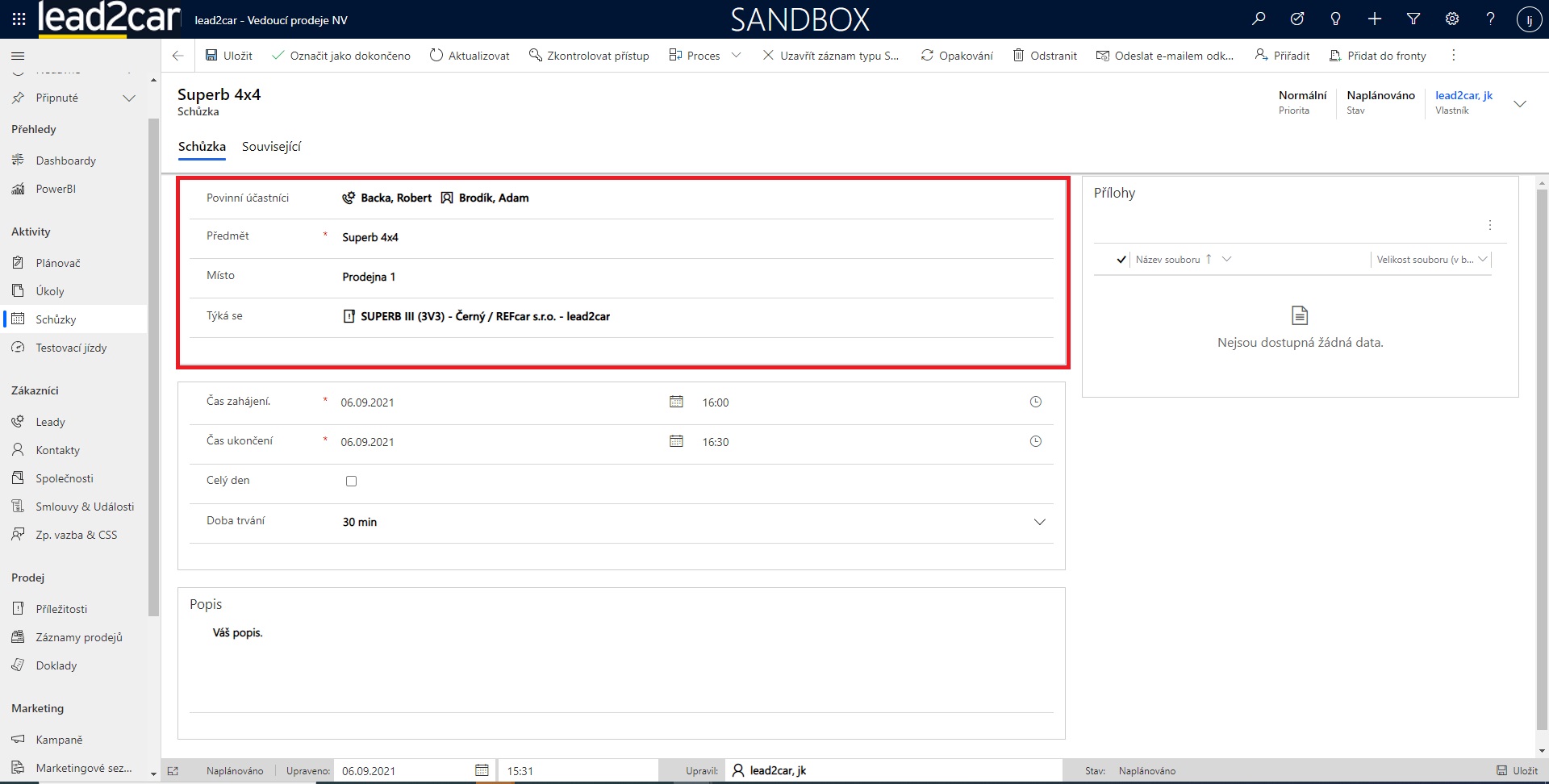Expand the Doba trvání dropdown
This screenshot has width=1549, height=784.
tap(1039, 522)
